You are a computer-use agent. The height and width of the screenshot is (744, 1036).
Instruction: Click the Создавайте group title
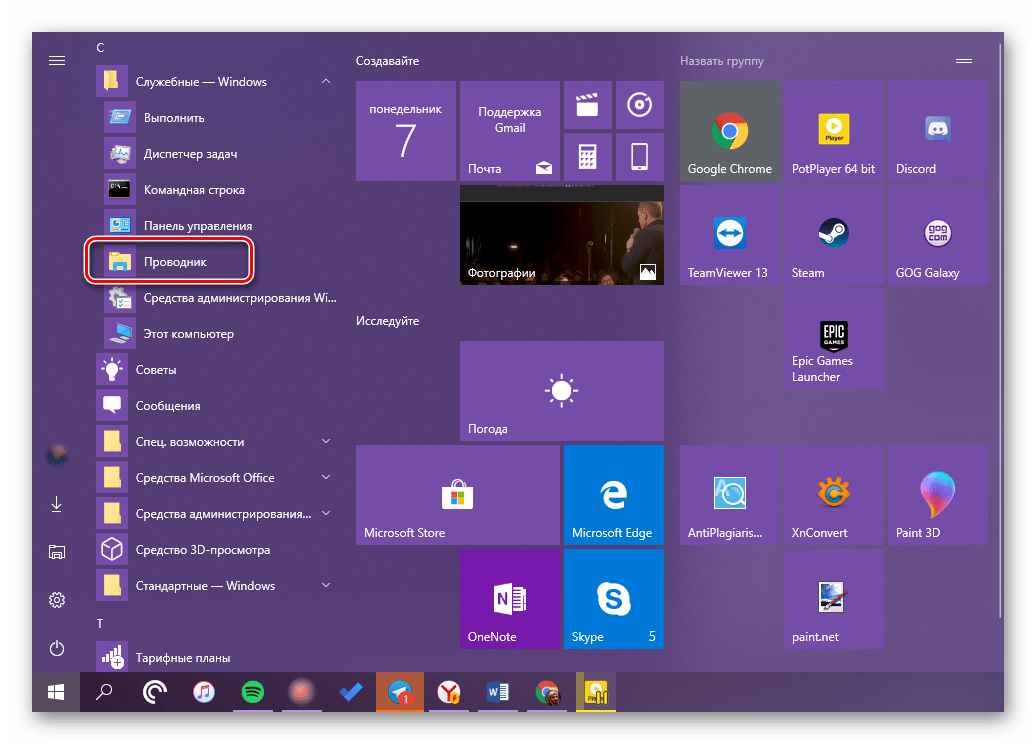(x=387, y=61)
